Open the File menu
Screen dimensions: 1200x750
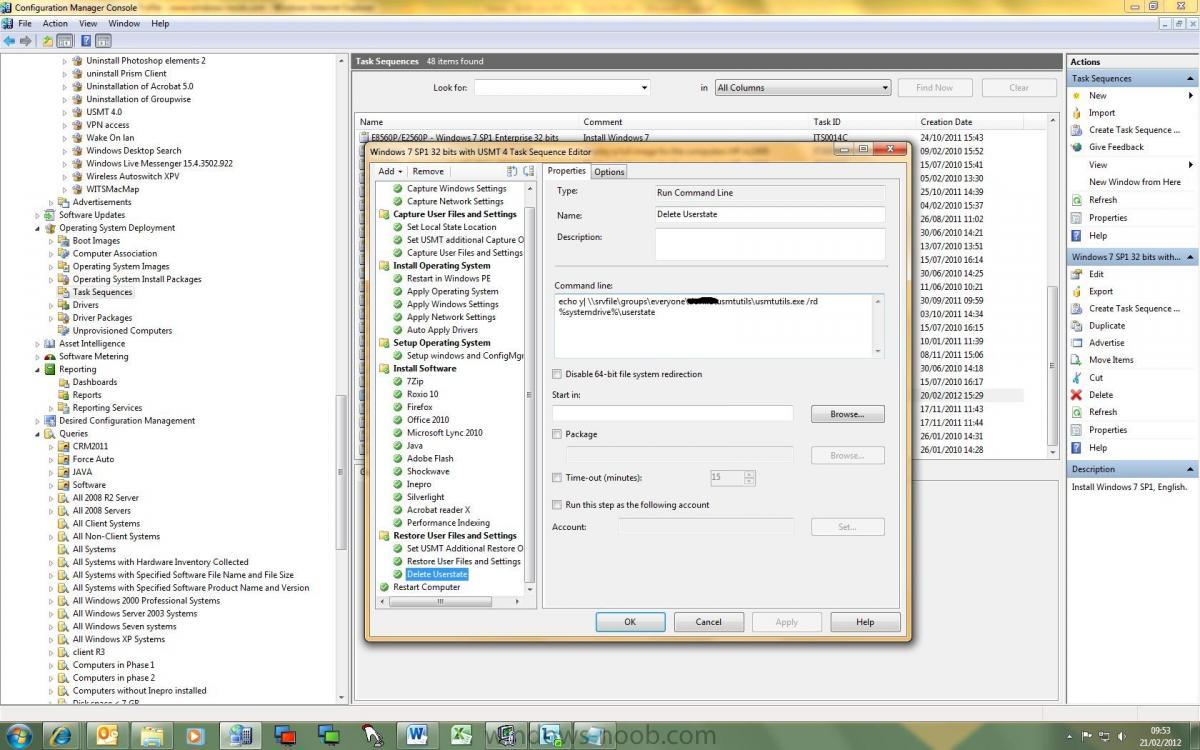coord(24,23)
